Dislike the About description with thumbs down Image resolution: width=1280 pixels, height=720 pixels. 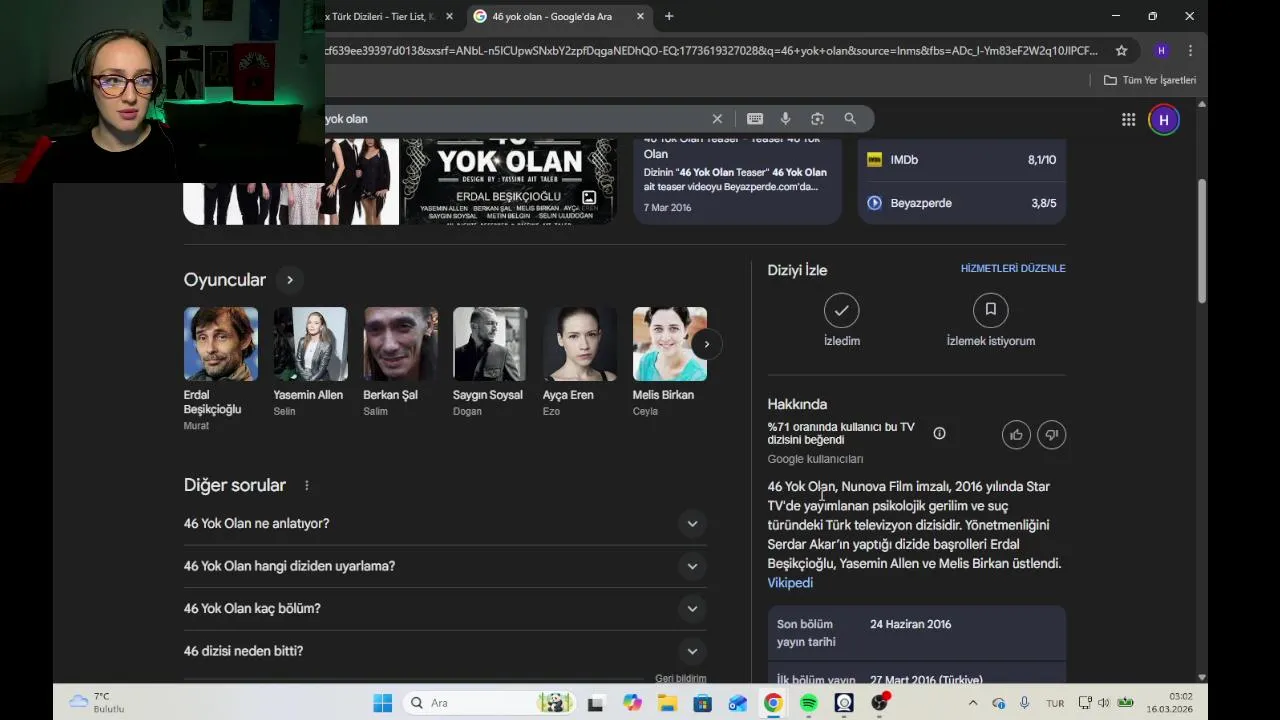(x=1051, y=434)
